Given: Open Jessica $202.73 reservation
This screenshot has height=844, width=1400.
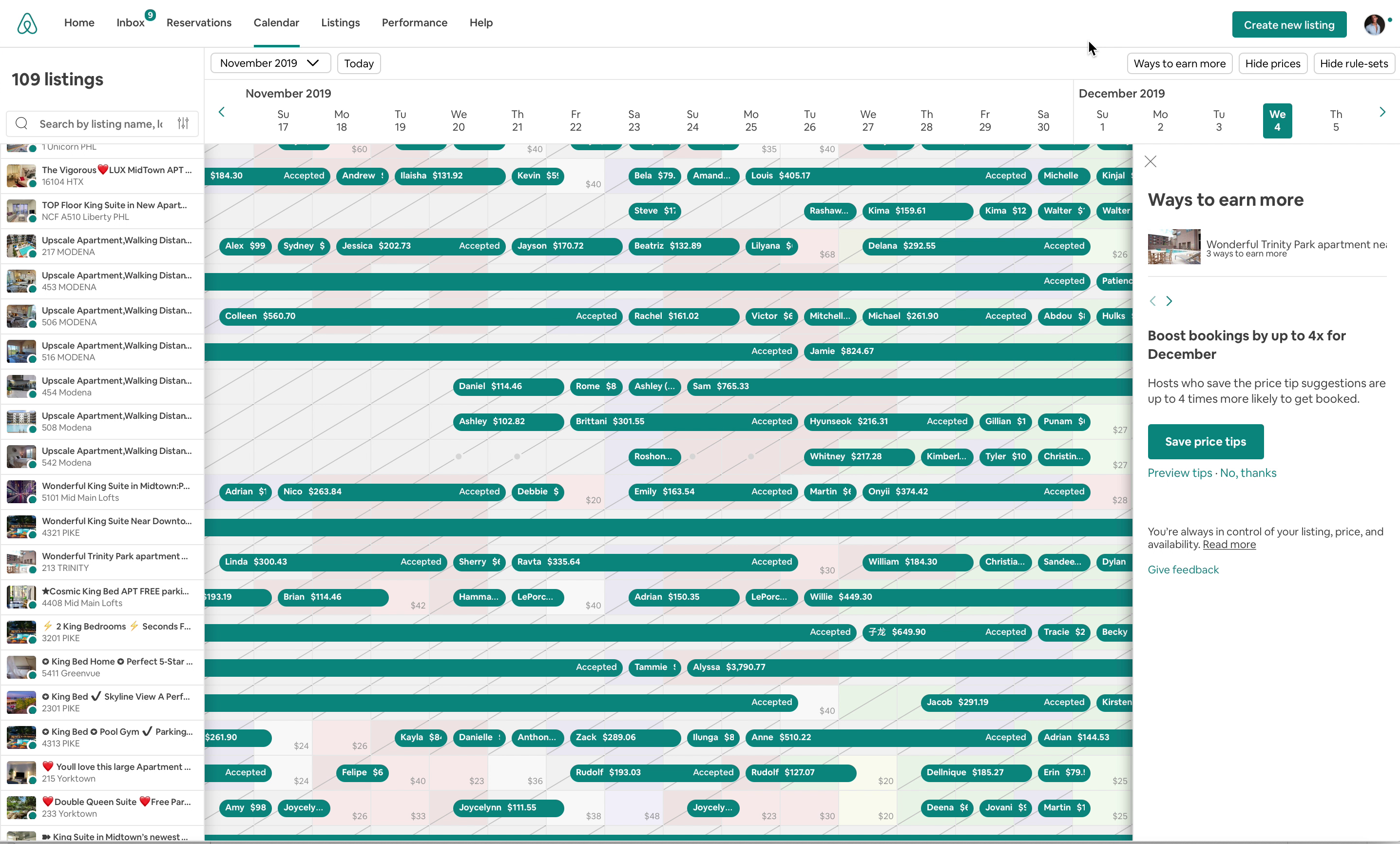Looking at the screenshot, I should pyautogui.click(x=421, y=246).
